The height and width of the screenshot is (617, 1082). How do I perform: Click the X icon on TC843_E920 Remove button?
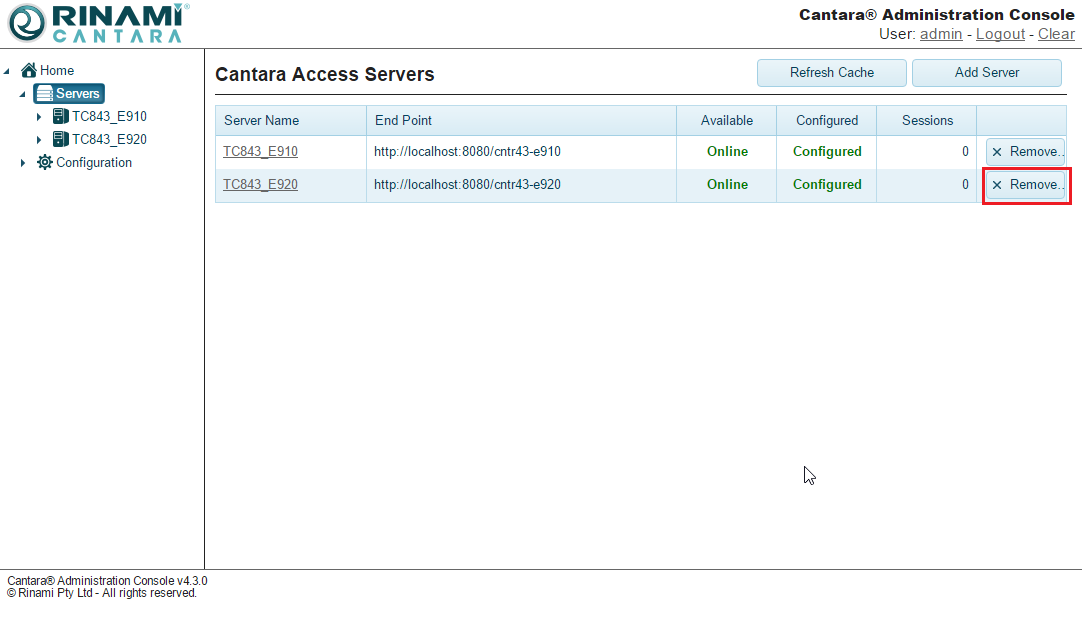pyautogui.click(x=997, y=185)
